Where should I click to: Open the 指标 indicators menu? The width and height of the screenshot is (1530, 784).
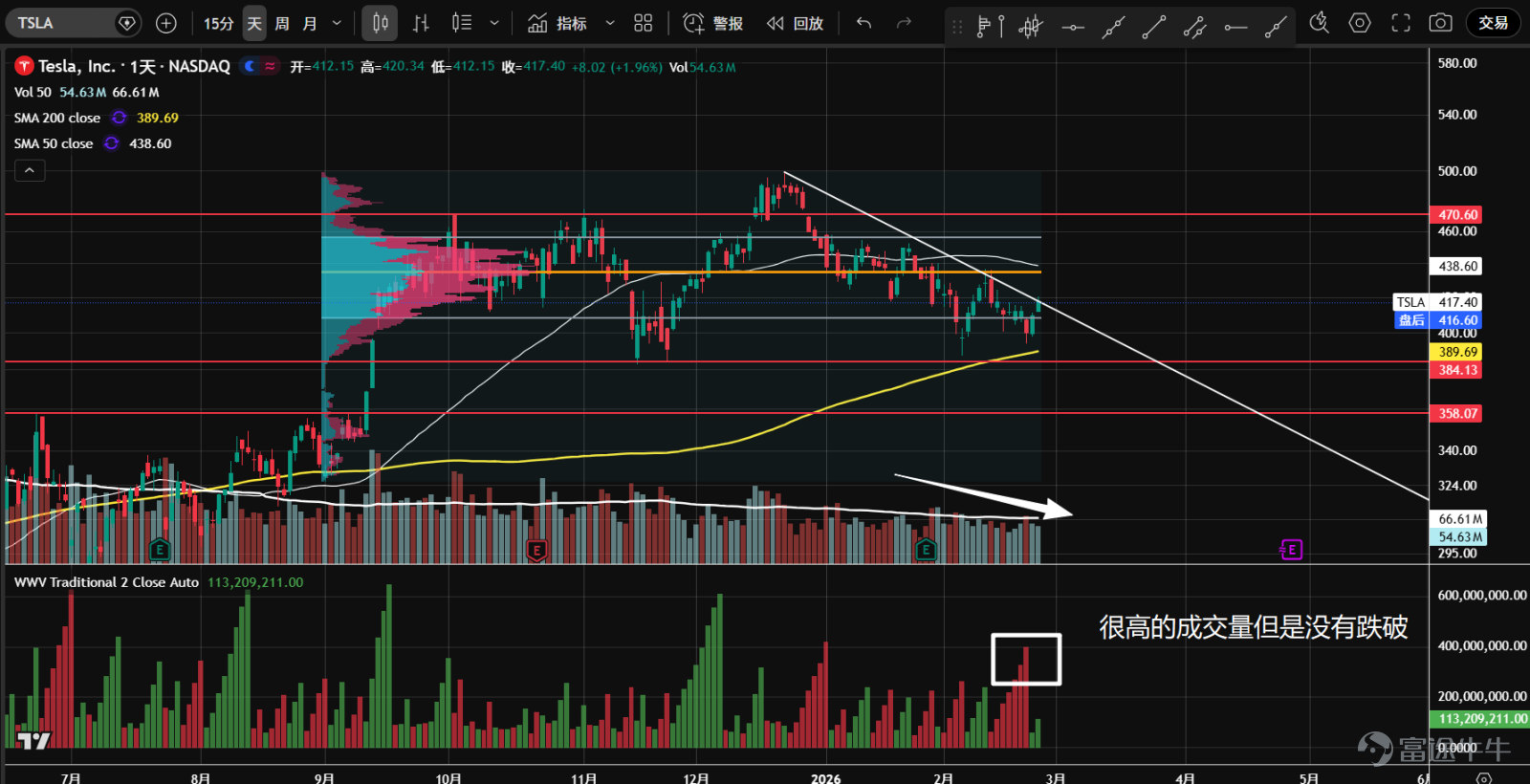pos(557,23)
